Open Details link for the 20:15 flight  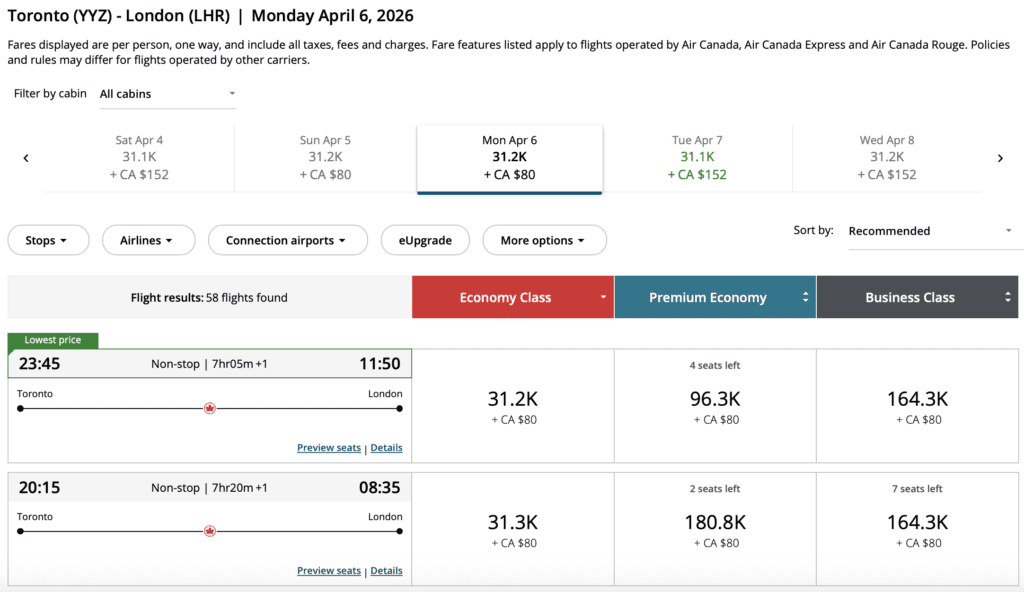pos(386,571)
